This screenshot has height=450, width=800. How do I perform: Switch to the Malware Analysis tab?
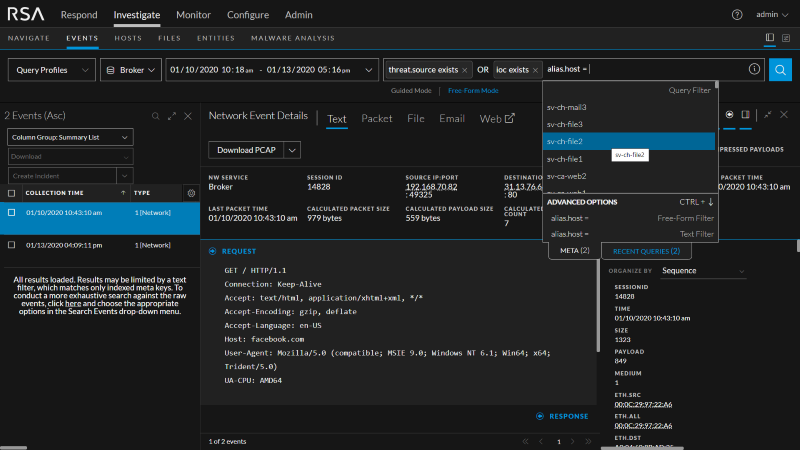pos(293,38)
